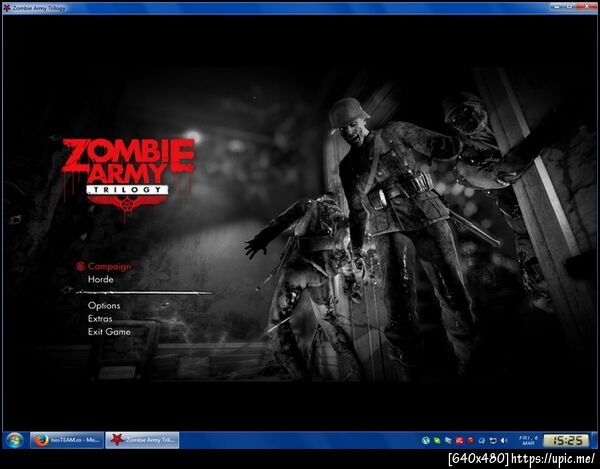Click Zombie Army Trilogy taskbar button
Screen dimensions: 600x469
tap(142, 440)
